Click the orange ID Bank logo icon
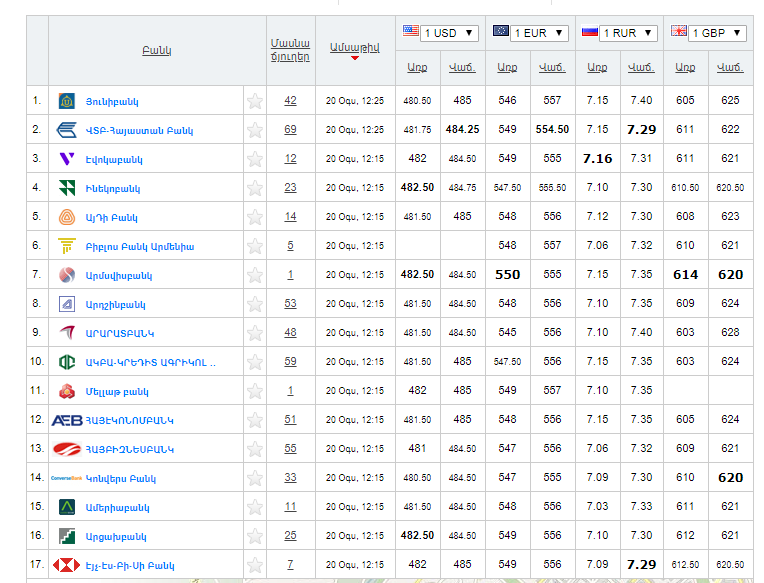764x583 pixels. coord(67,217)
